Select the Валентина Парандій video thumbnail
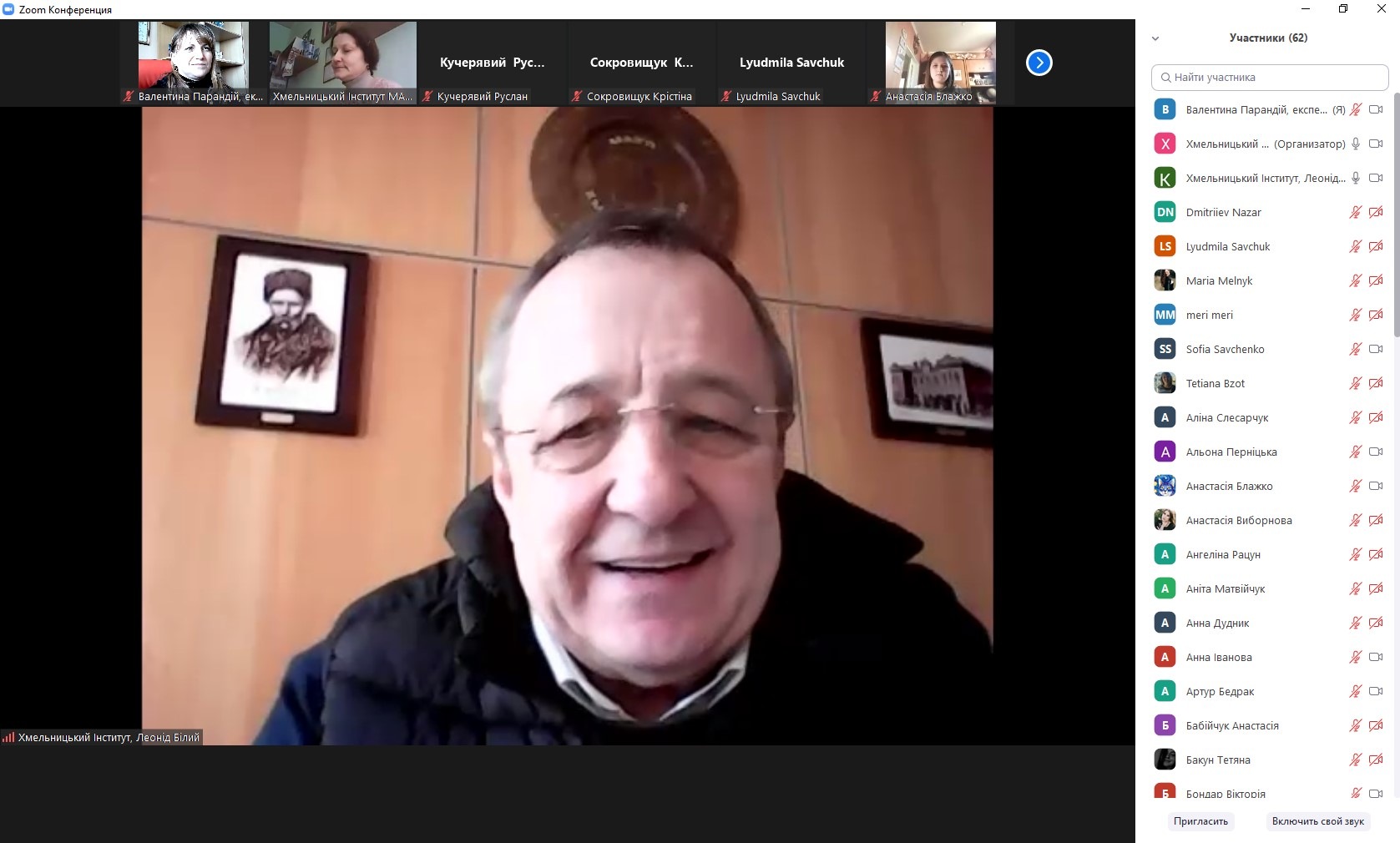The image size is (1400, 843). point(193,63)
